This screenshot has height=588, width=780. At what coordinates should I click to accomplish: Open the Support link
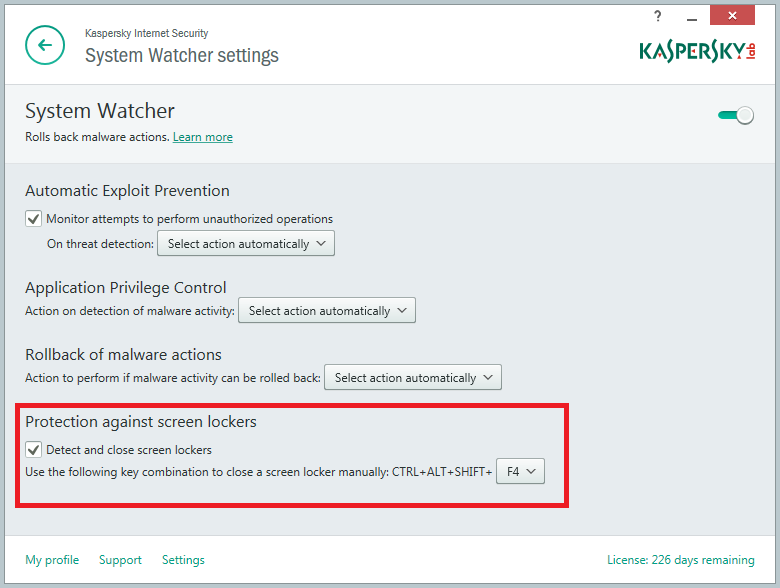120,560
